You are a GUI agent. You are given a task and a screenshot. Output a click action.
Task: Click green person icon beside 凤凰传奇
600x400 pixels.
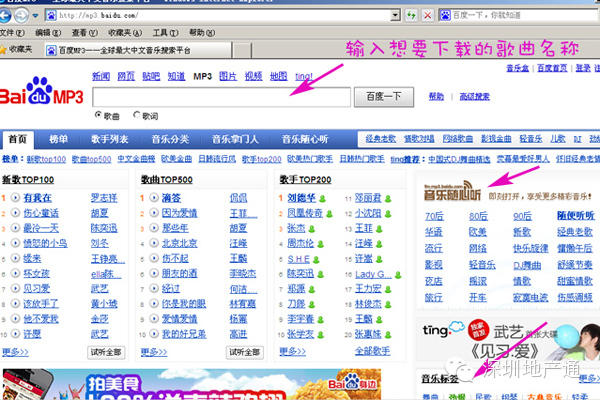click(329, 214)
